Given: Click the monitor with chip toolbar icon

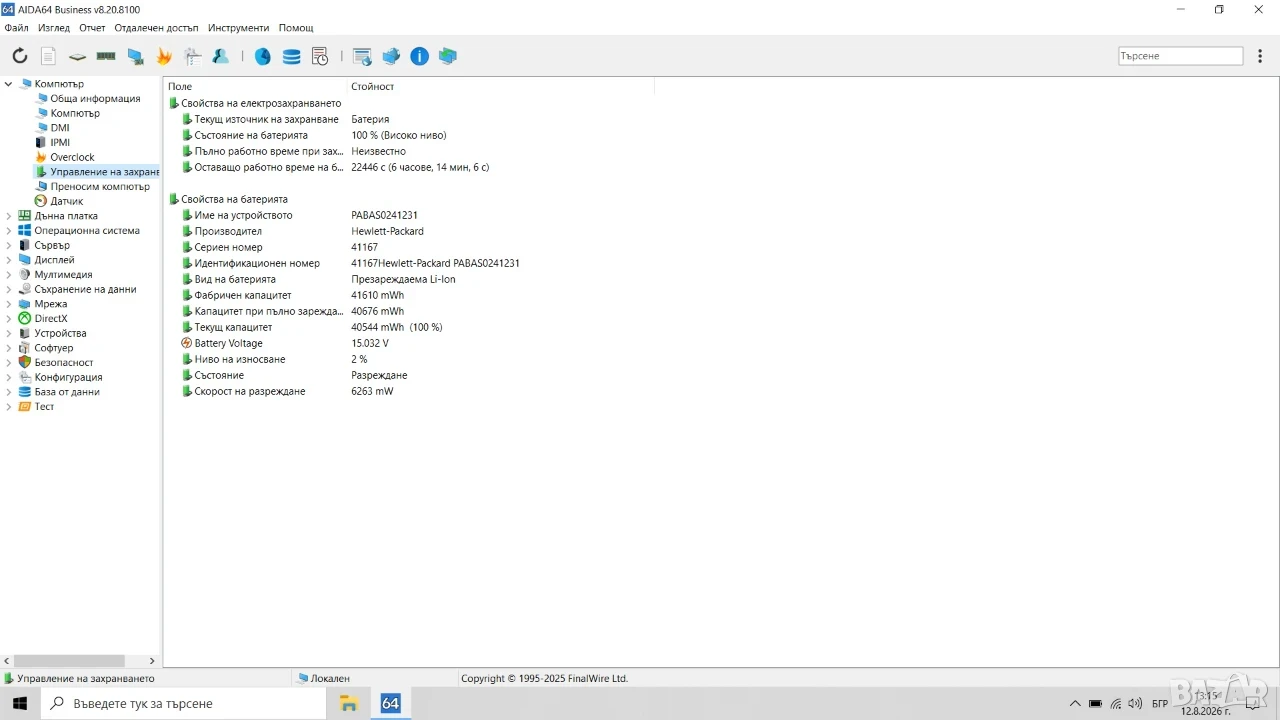Looking at the screenshot, I should click(x=135, y=56).
